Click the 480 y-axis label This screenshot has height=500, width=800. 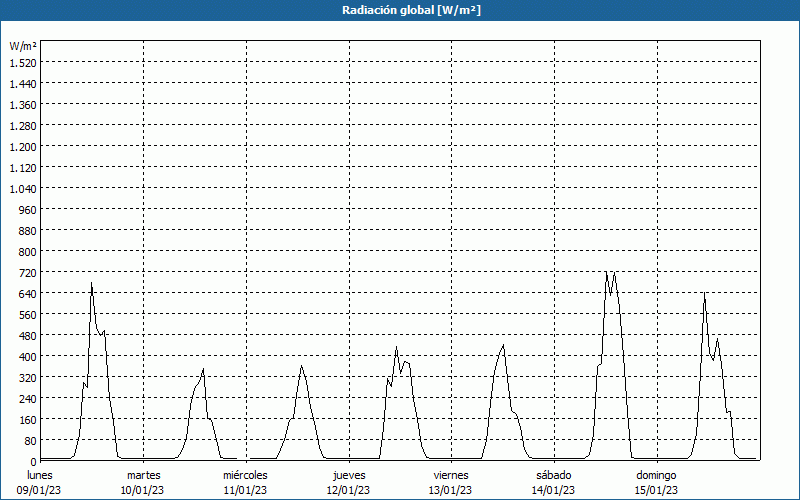click(x=29, y=336)
